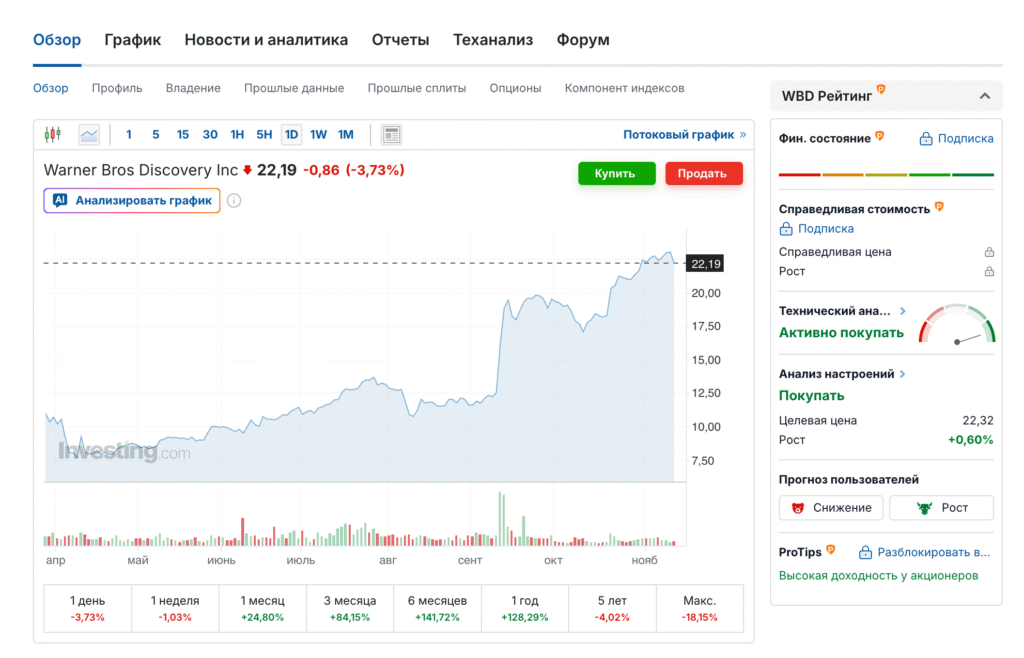Open Анализ настроений via its chevron

(902, 374)
